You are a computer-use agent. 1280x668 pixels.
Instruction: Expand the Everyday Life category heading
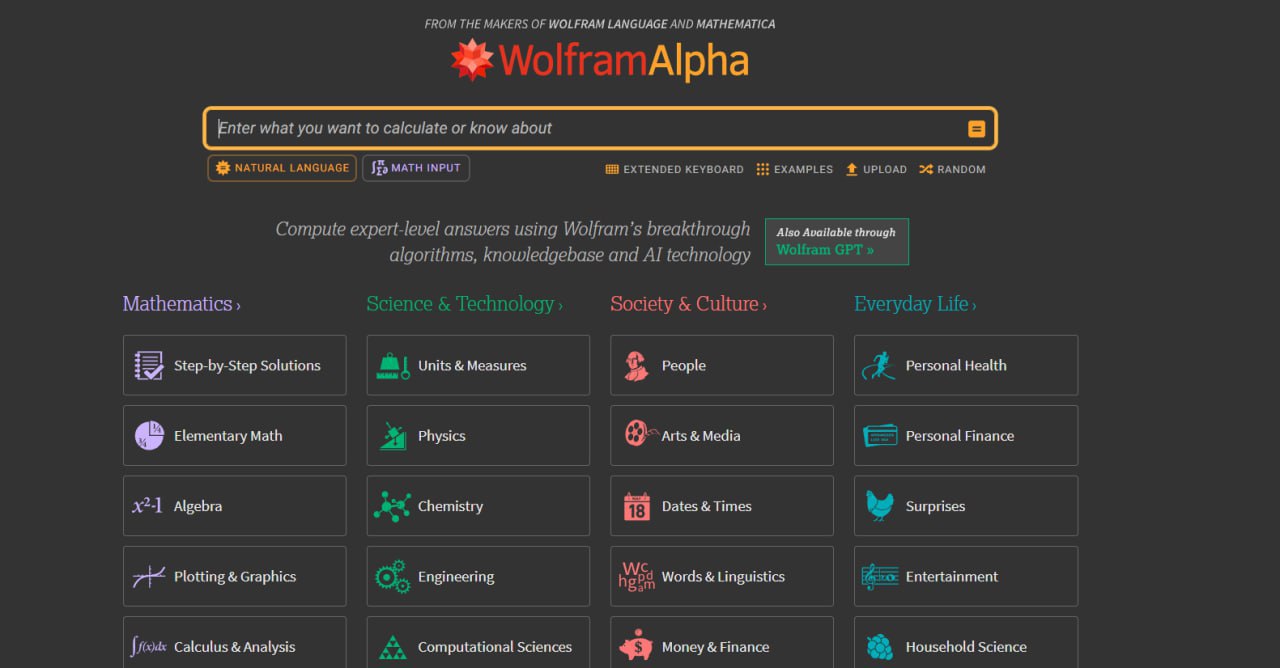[x=915, y=304]
